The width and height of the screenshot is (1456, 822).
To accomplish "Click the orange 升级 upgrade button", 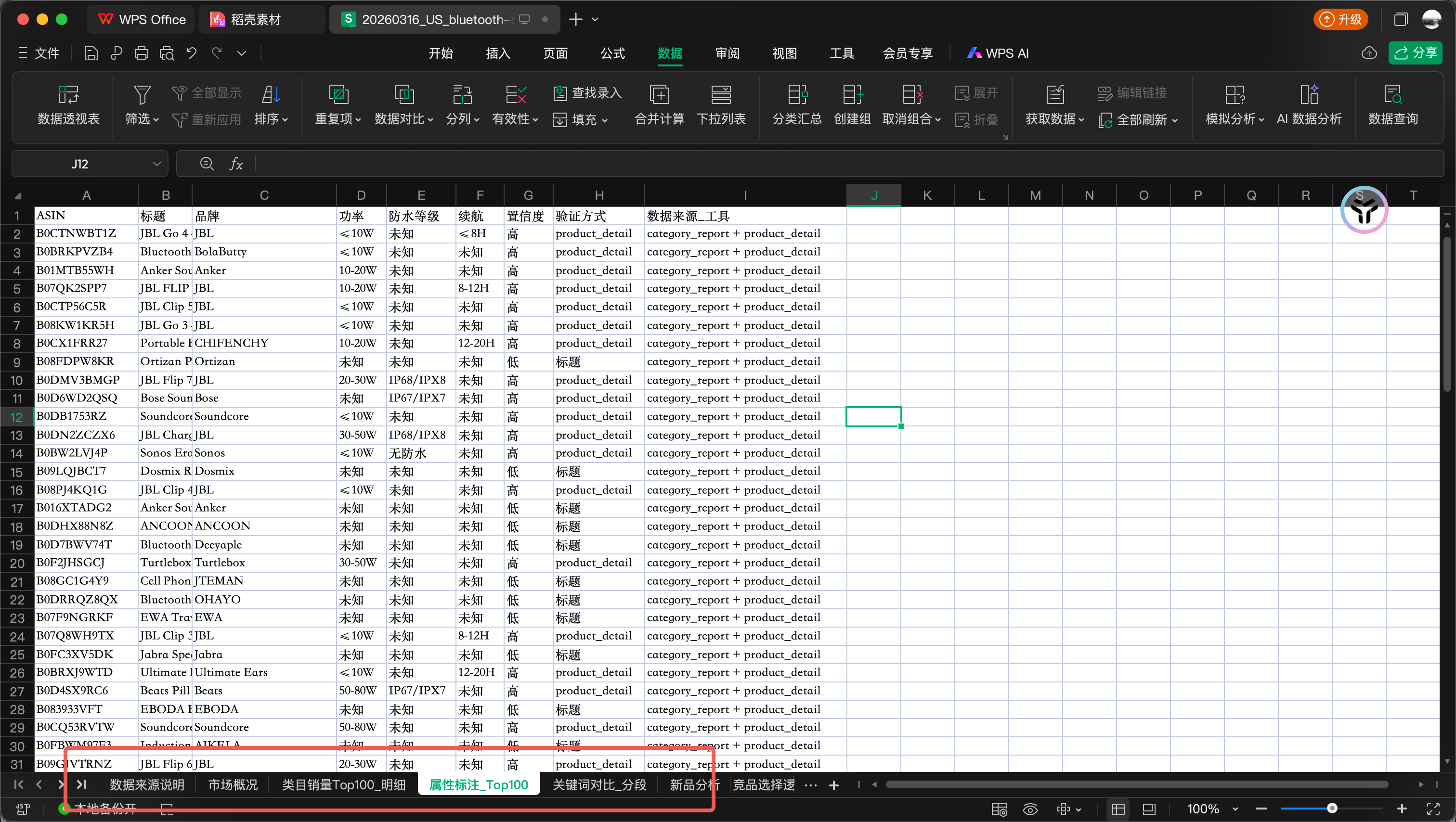I will [1340, 19].
